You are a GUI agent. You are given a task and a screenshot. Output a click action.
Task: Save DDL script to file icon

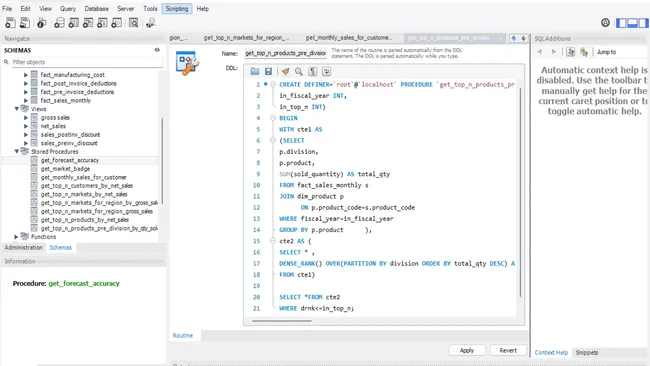pyautogui.click(x=269, y=72)
